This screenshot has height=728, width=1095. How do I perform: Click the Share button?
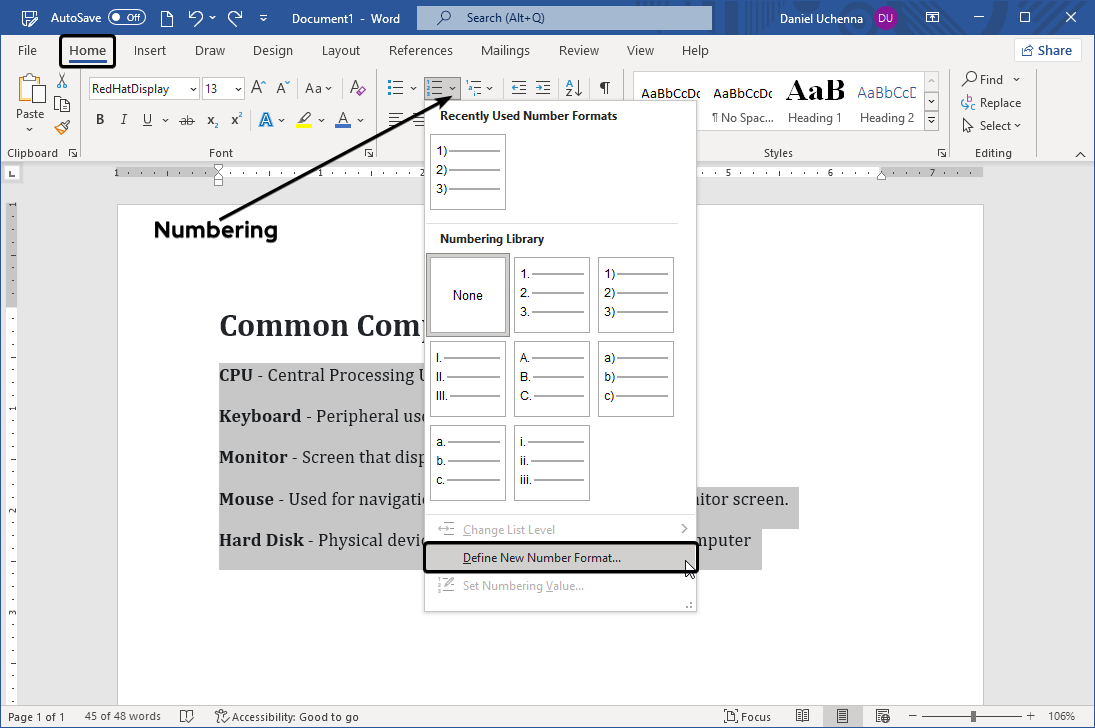click(x=1046, y=50)
